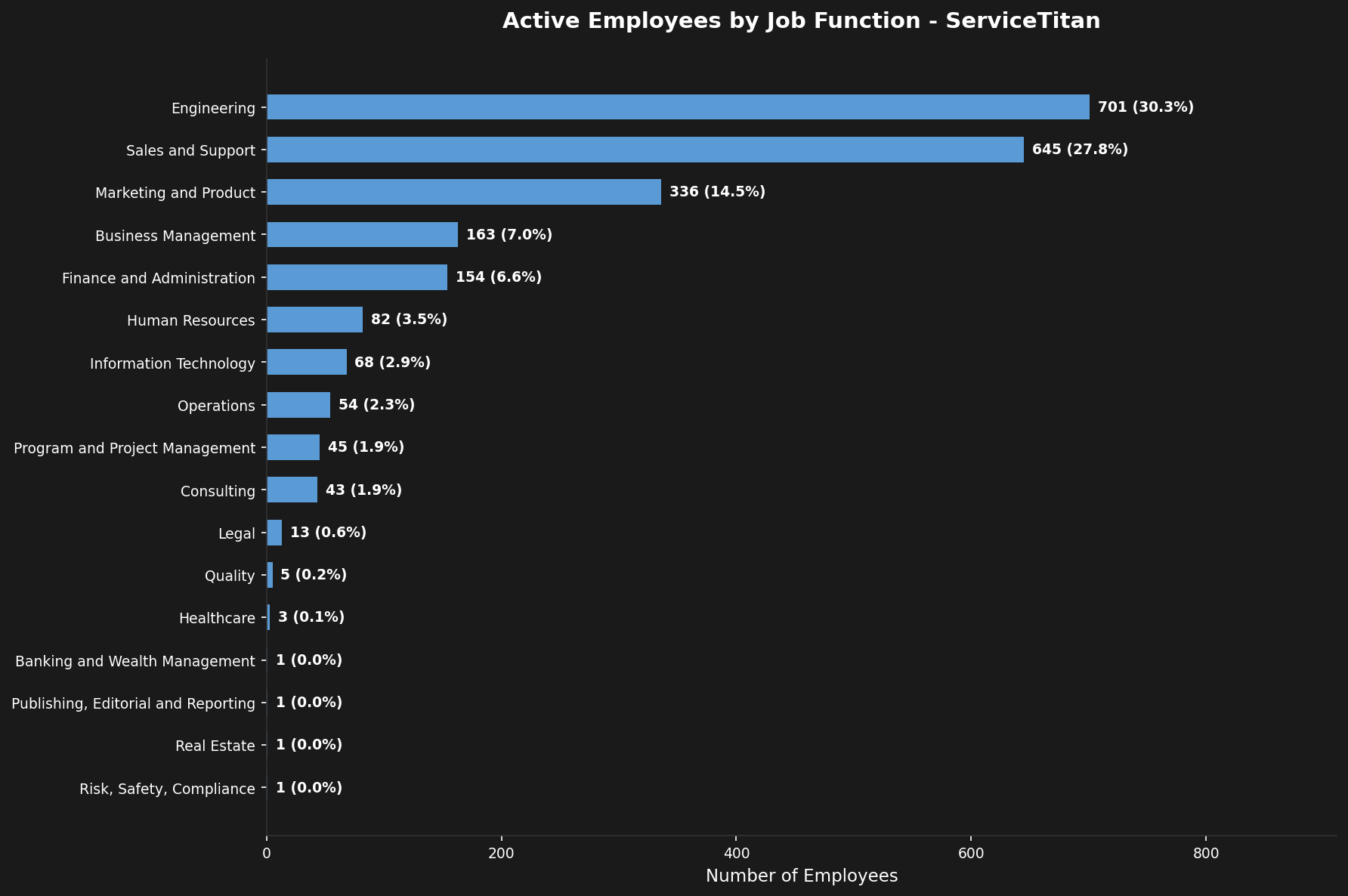Select the Legal axis label
This screenshot has height=896, width=1348.
pyautogui.click(x=237, y=533)
